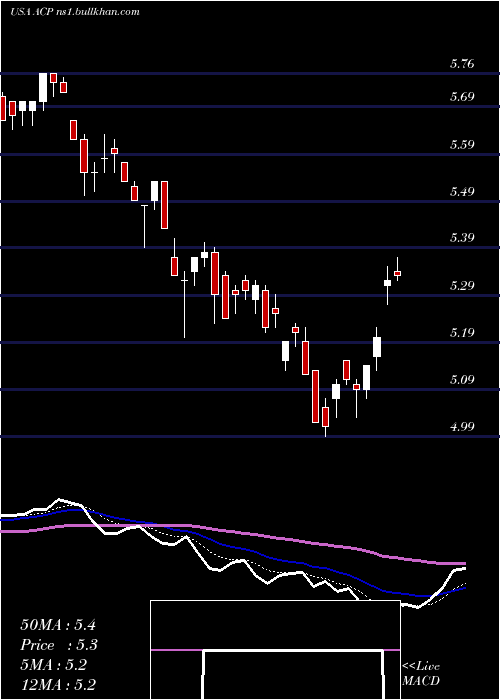
Task: Click the 5.69 price level label
Action: click(x=462, y=97)
